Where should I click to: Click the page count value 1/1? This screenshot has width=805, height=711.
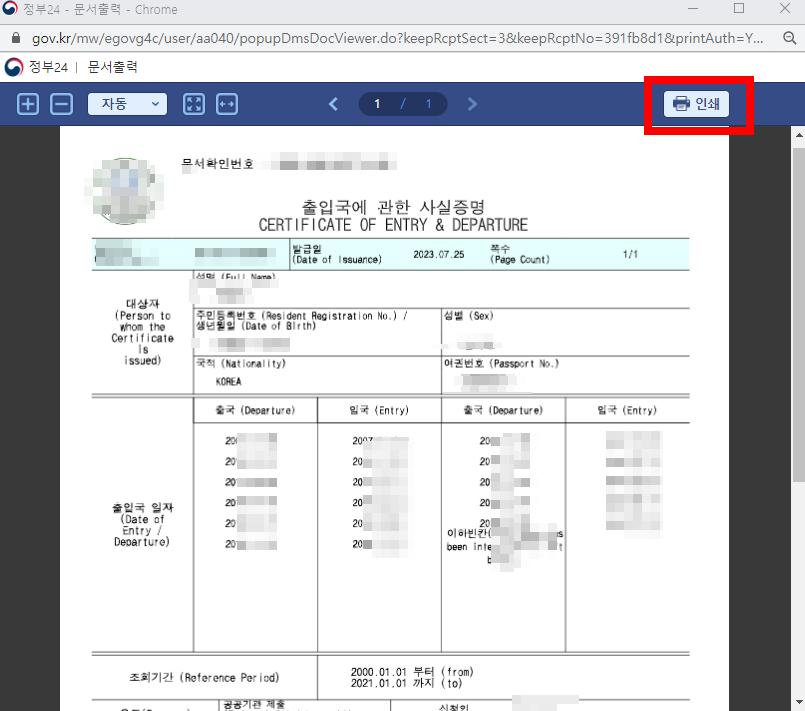(630, 254)
